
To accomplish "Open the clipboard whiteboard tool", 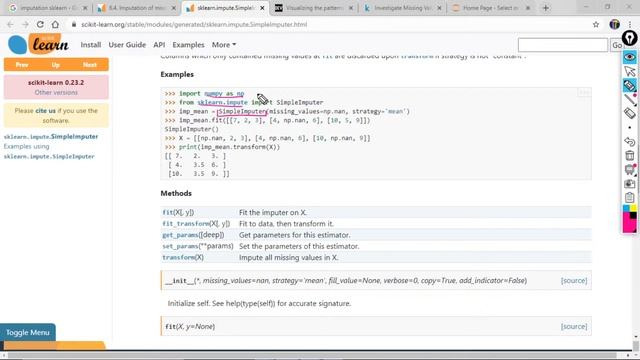I will click(x=629, y=198).
